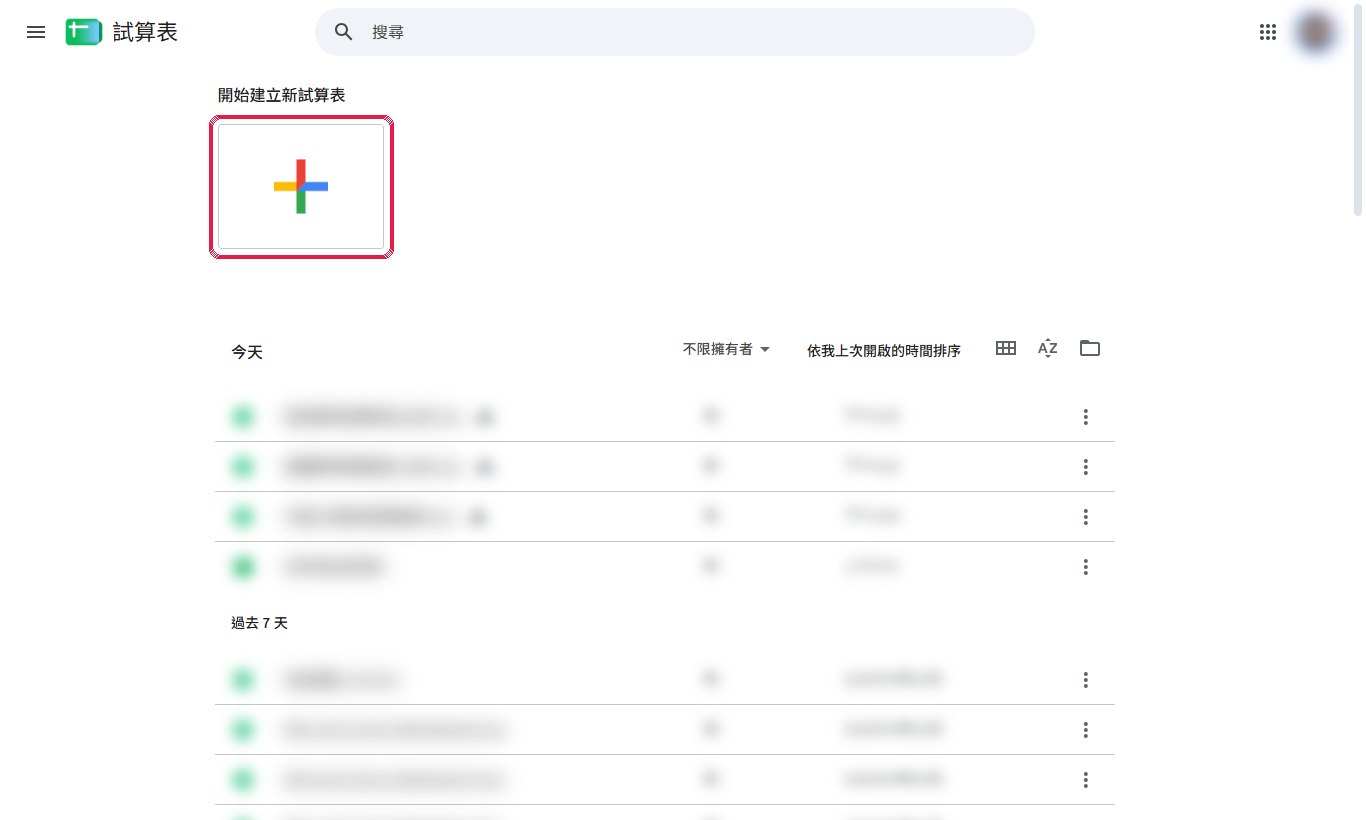Click the search magnifier icon
Viewport: 1366px width, 820px height.
[344, 32]
